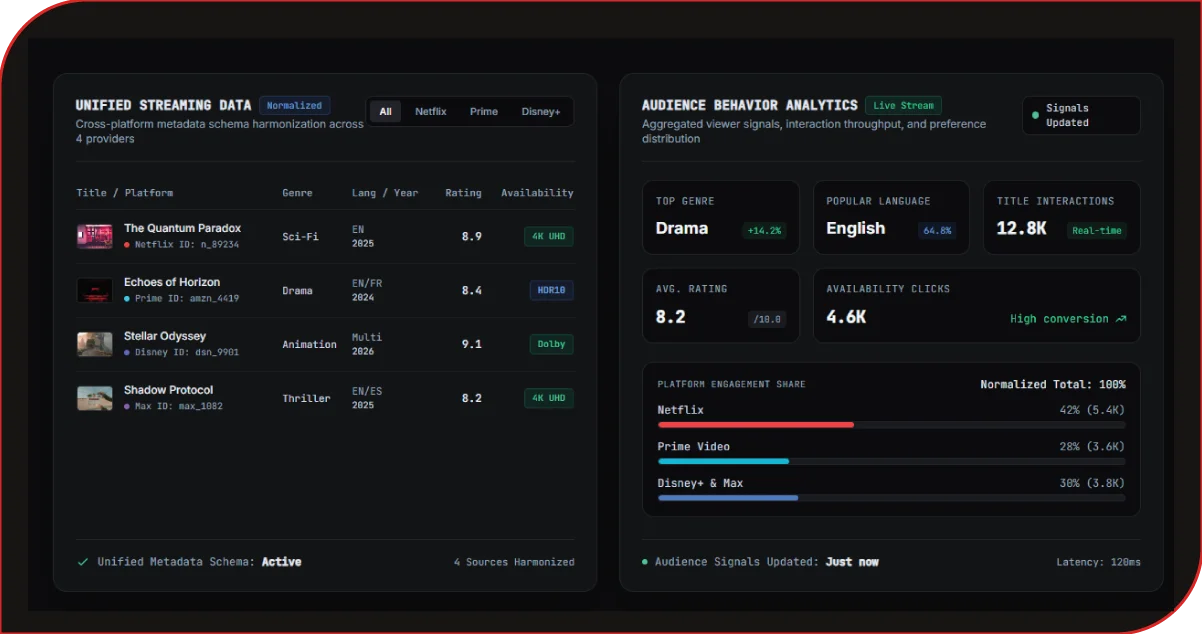Click the Animation genre cell
1202x634 pixels.
[309, 344]
